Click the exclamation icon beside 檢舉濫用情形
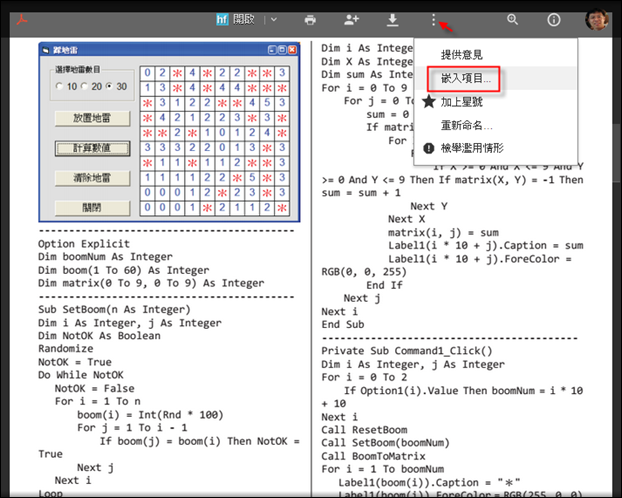The height and width of the screenshot is (498, 622). [429, 148]
